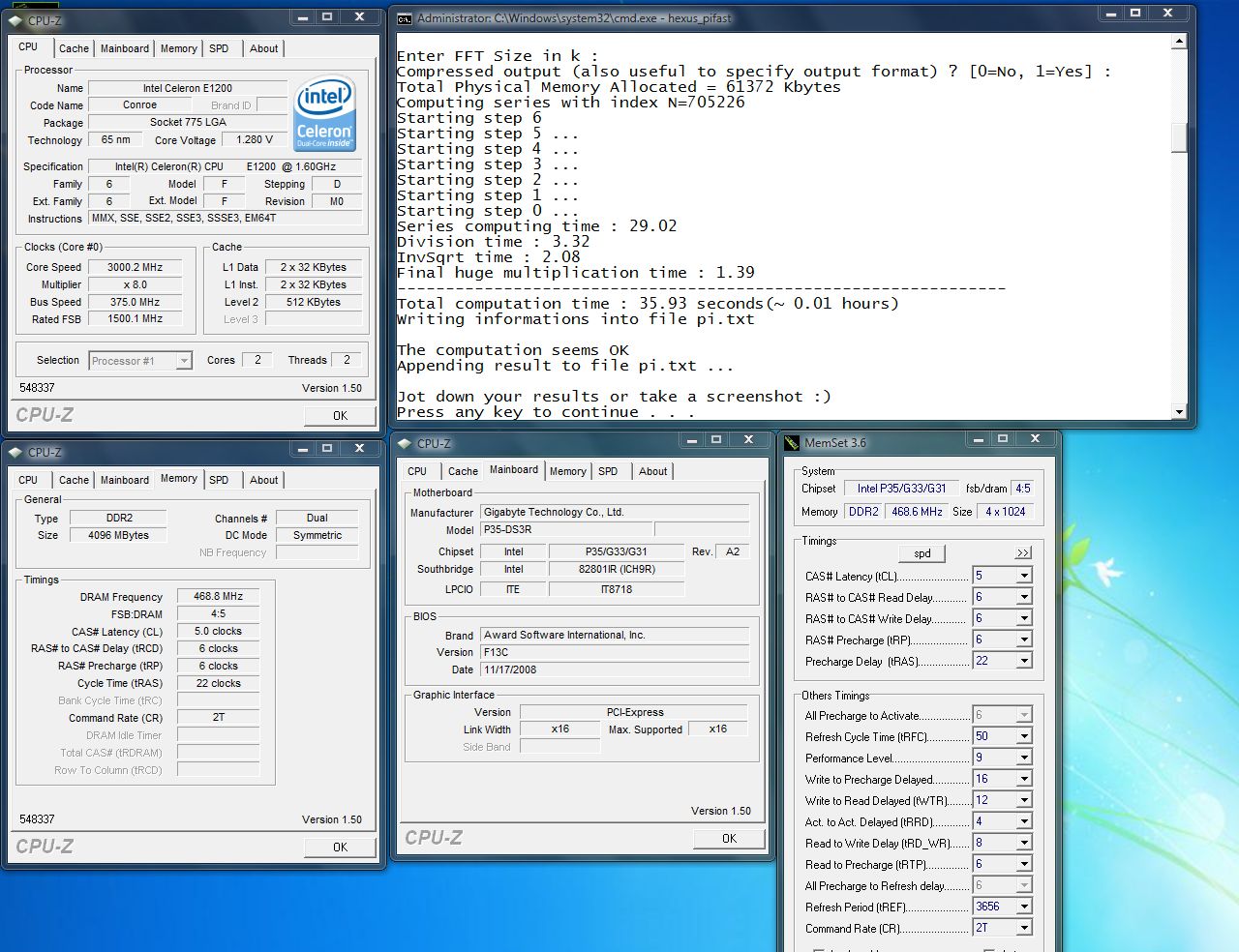The width and height of the screenshot is (1239, 952).
Task: Click cmd window scrollbar up arrow
Action: pyautogui.click(x=1178, y=42)
